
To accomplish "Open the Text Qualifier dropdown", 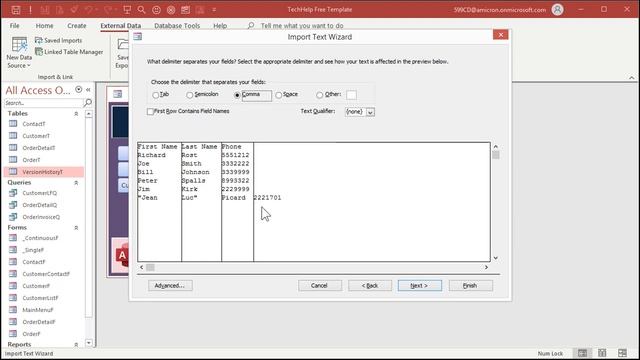I will pos(370,112).
